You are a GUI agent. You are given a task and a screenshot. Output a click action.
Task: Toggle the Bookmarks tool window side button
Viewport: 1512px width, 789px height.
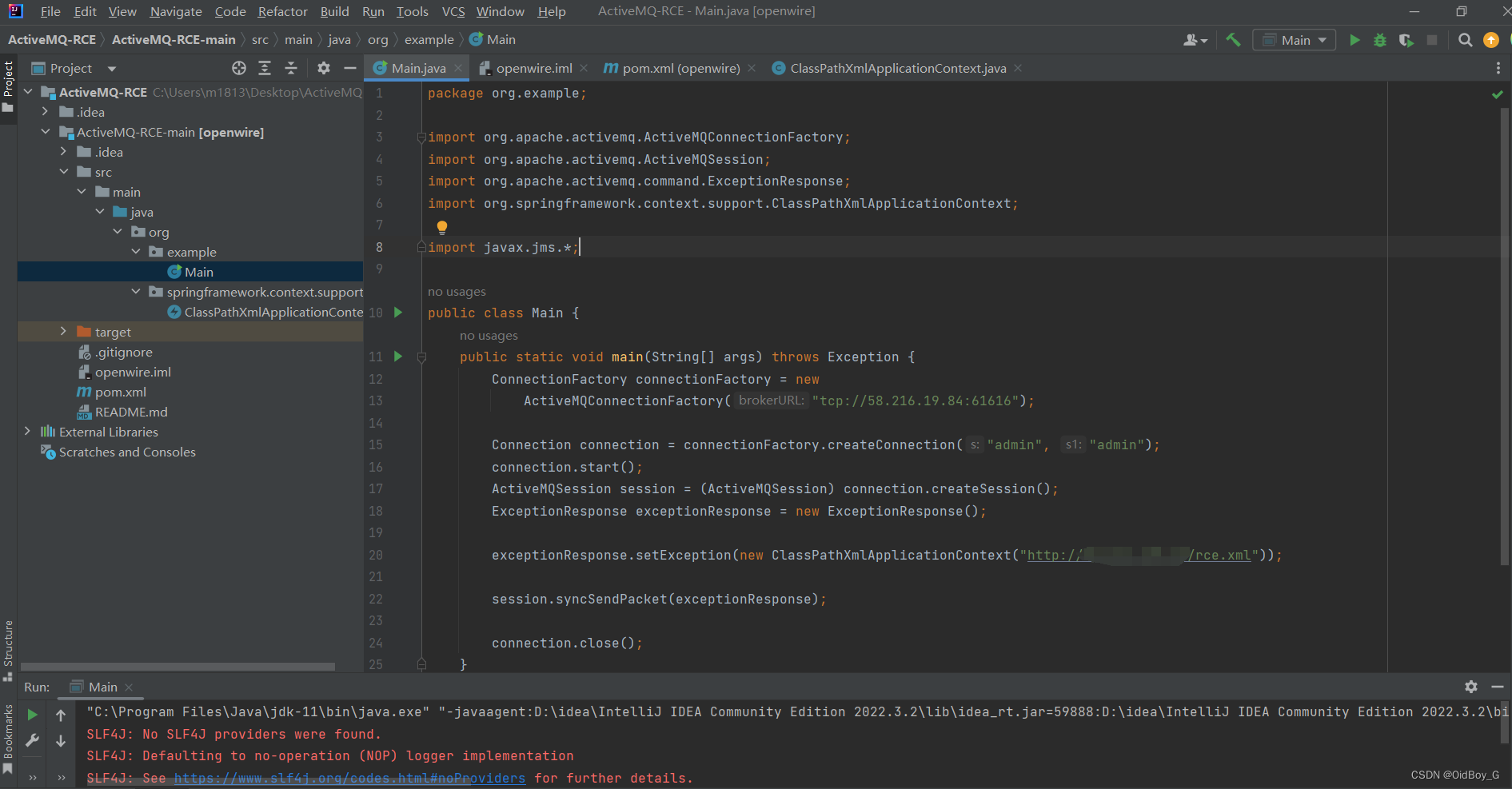pos(8,738)
